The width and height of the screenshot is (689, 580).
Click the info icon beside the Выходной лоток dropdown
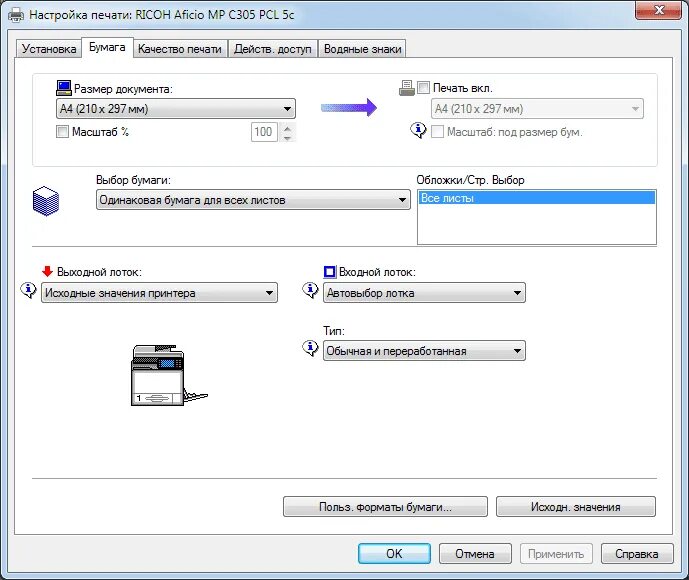29,290
